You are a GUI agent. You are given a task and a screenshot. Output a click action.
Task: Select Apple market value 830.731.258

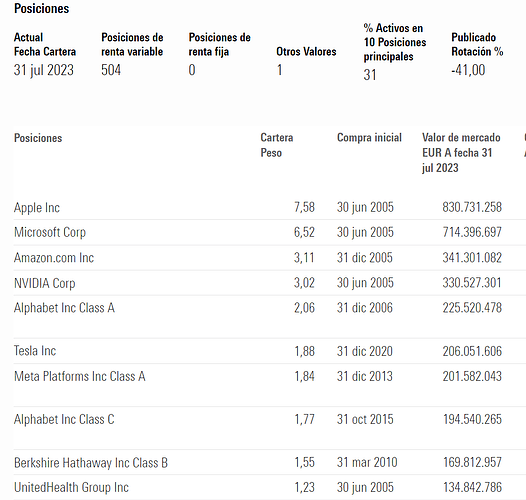472,207
